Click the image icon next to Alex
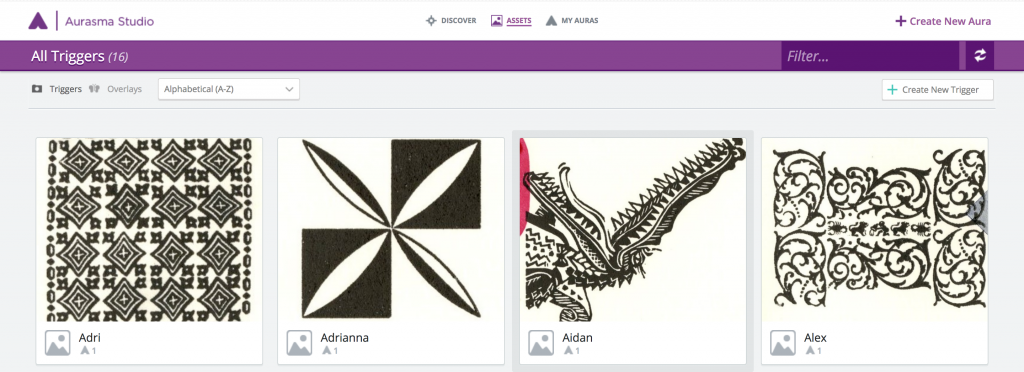Viewport: 1024px width, 372px height. (783, 343)
